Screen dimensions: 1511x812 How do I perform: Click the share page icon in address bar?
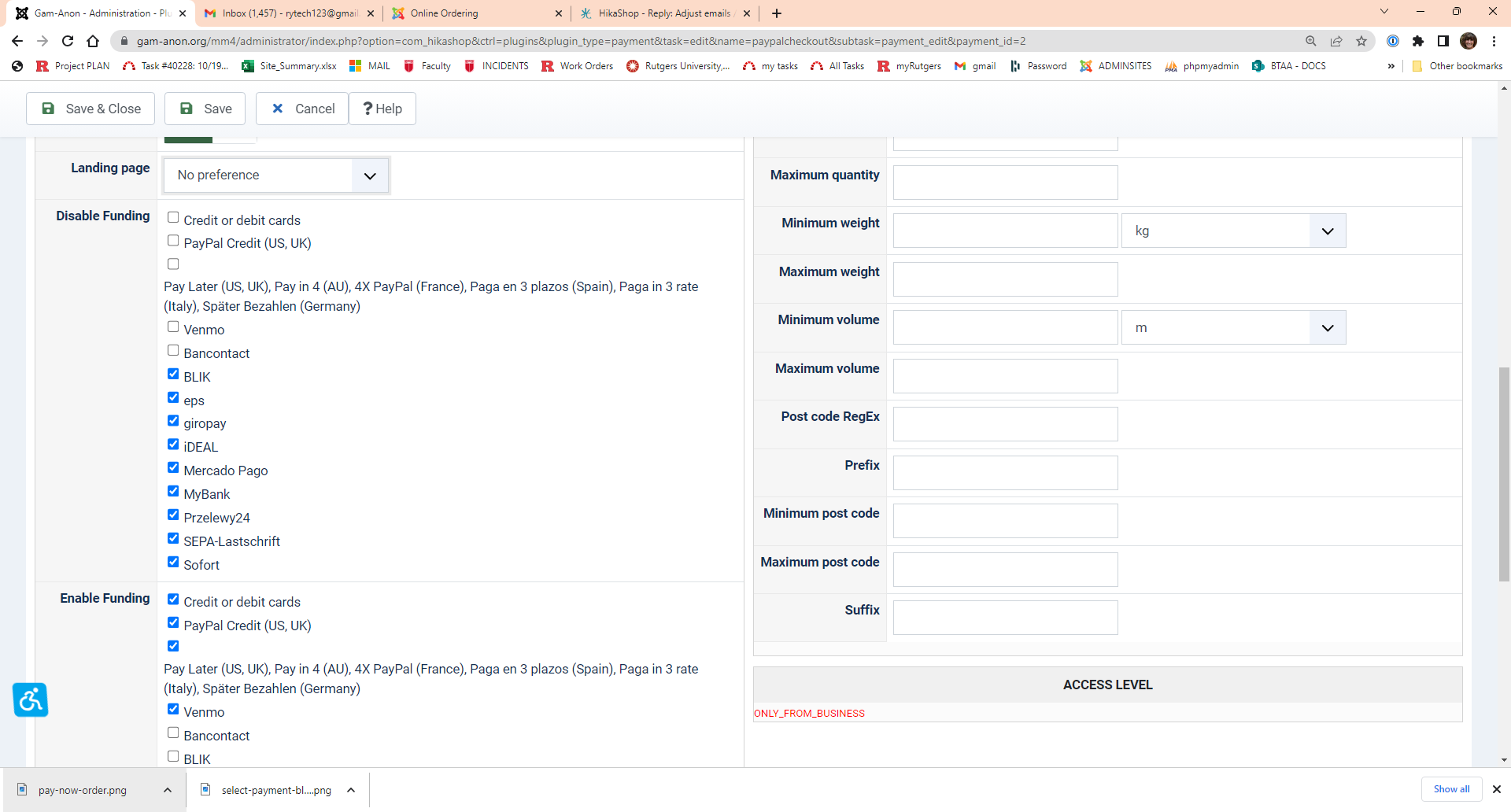click(x=1336, y=41)
